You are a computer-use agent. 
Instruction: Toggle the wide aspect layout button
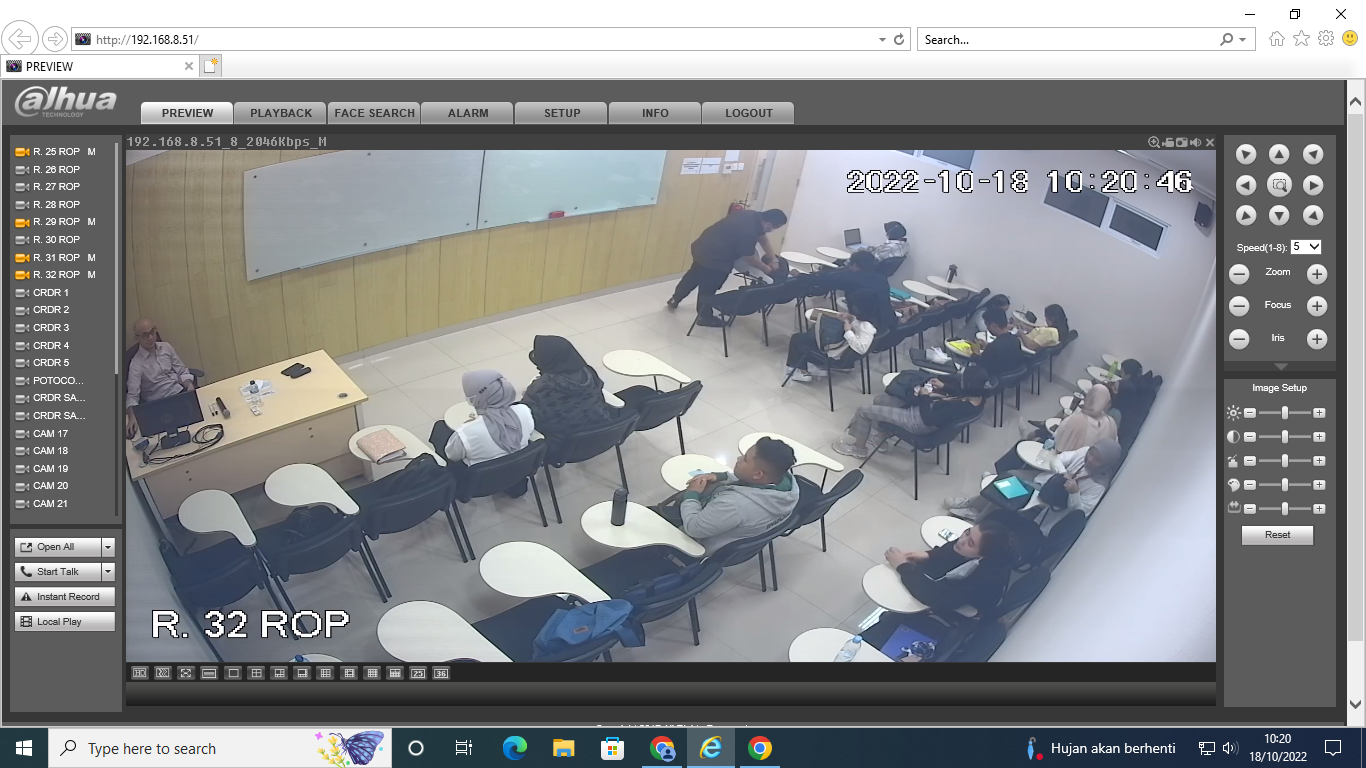(209, 673)
